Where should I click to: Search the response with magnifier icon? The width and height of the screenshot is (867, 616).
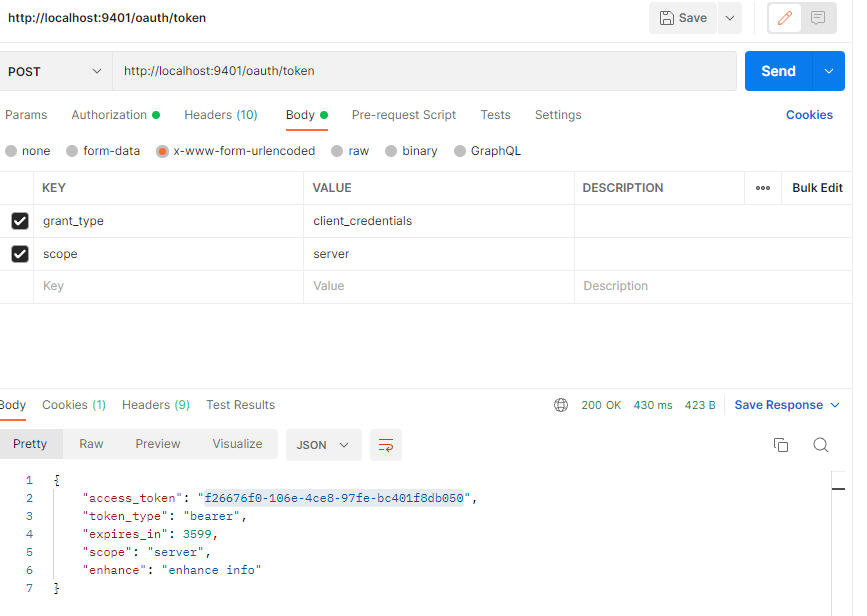tap(820, 445)
